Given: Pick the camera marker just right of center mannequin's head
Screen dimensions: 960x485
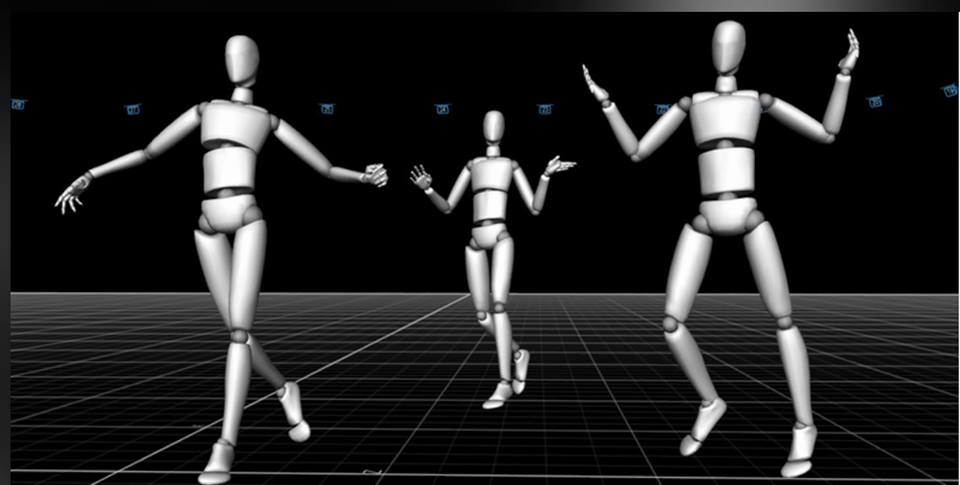Looking at the screenshot, I should click(545, 108).
